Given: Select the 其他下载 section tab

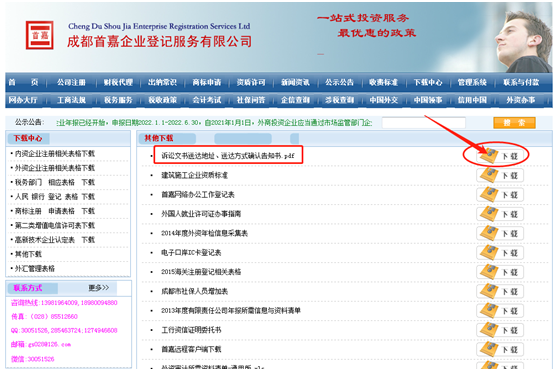Looking at the screenshot, I should (167, 138).
